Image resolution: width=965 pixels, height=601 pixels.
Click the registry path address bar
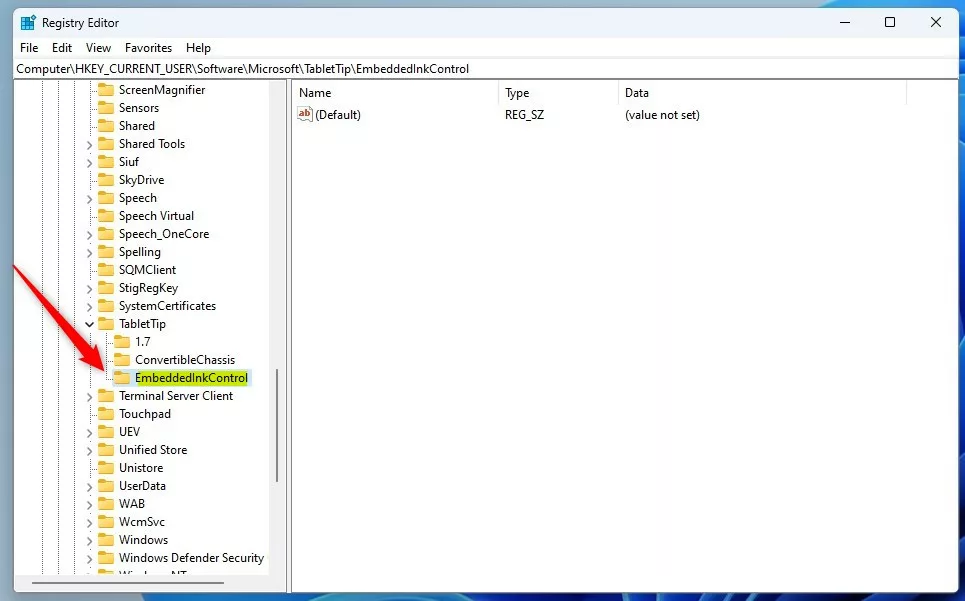tap(487, 69)
